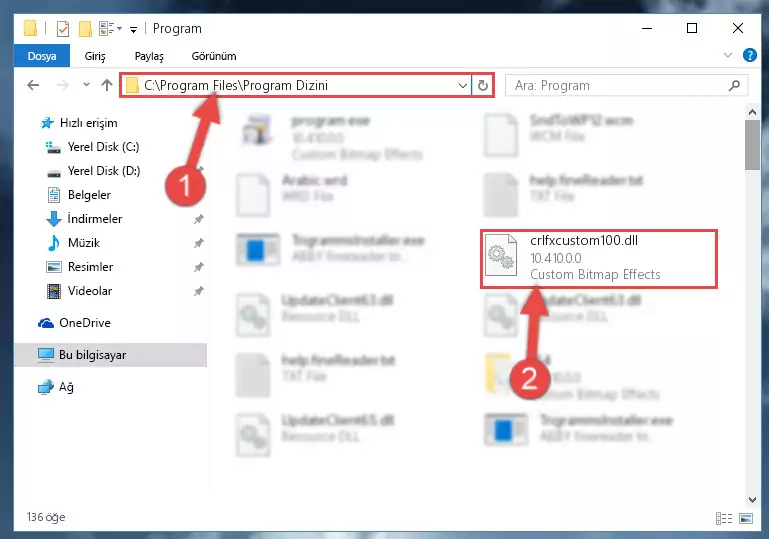769x539 pixels.
Task: Click the folder icon in the address bar
Action: [x=132, y=85]
